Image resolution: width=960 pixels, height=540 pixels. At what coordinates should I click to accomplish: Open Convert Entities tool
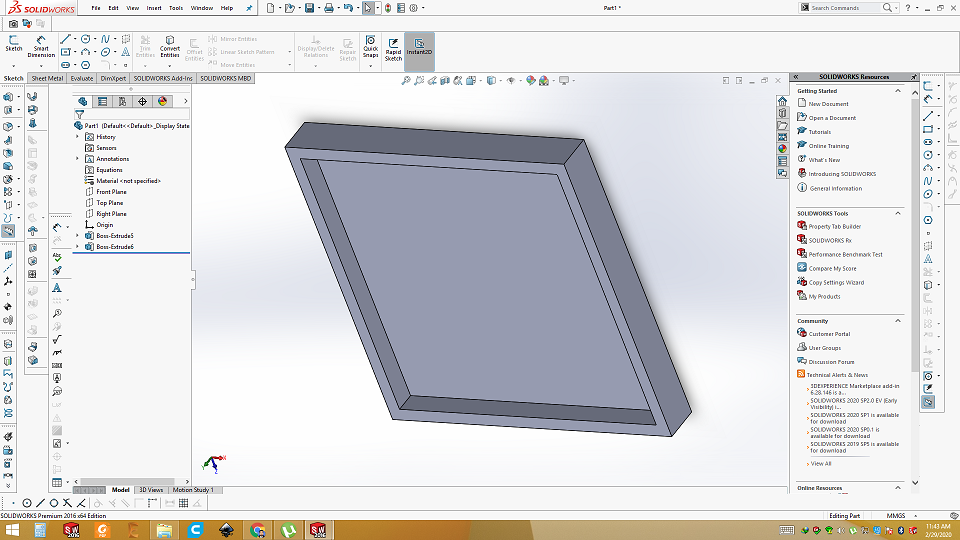point(170,47)
